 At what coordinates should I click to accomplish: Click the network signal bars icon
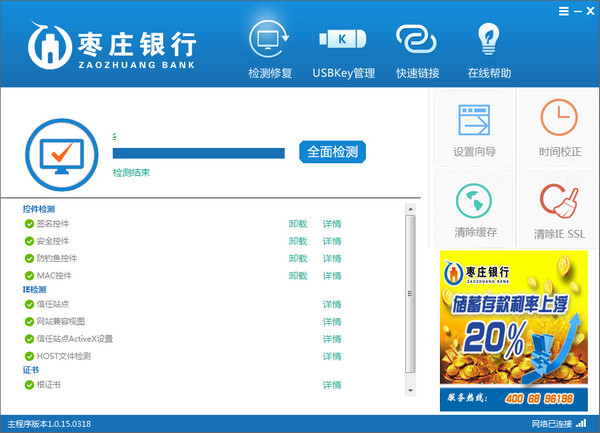[x=581, y=423]
